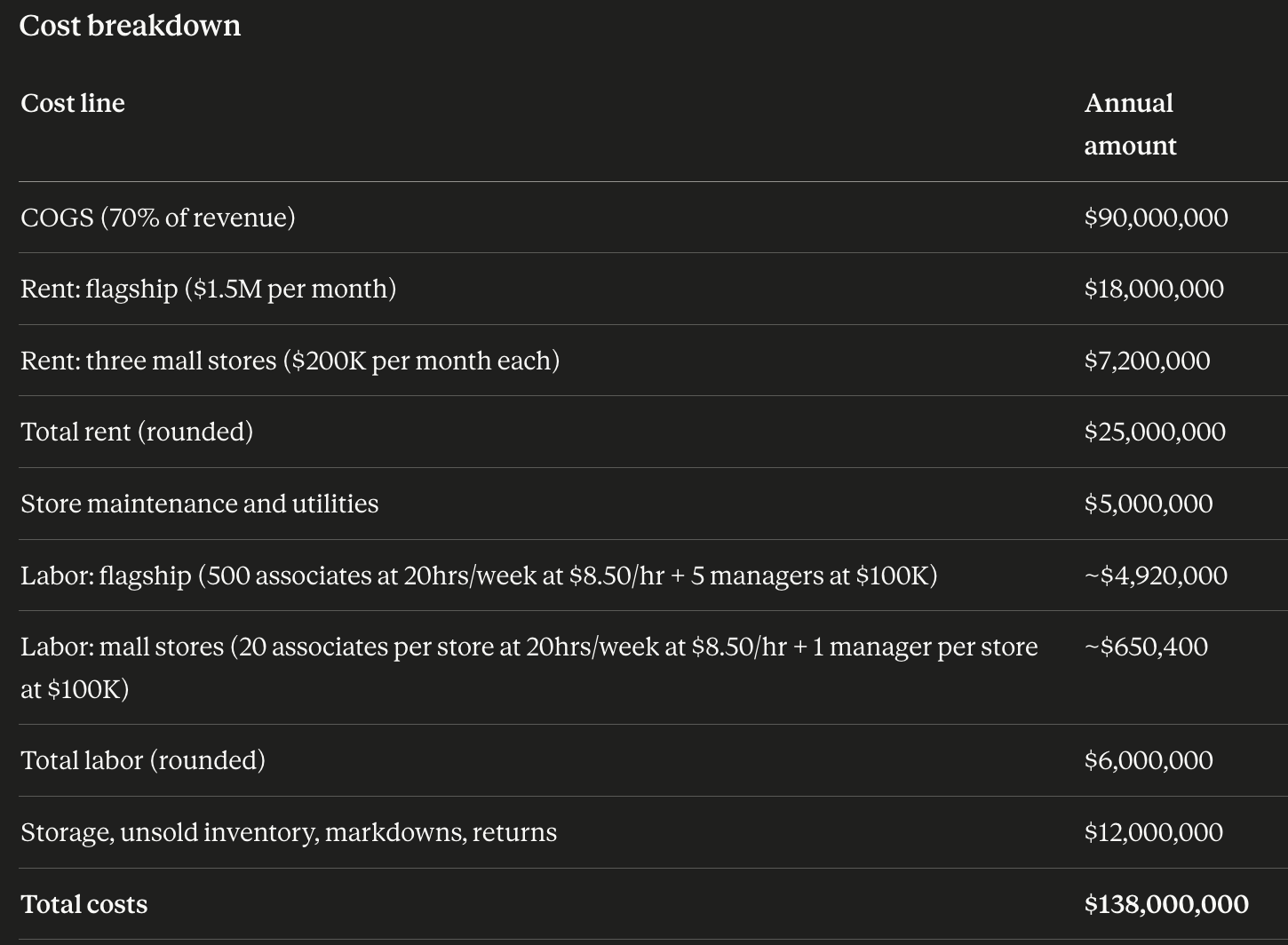Click the Labor: mall stores row description
Viewport: 1288px width, 945px height.
pos(529,668)
